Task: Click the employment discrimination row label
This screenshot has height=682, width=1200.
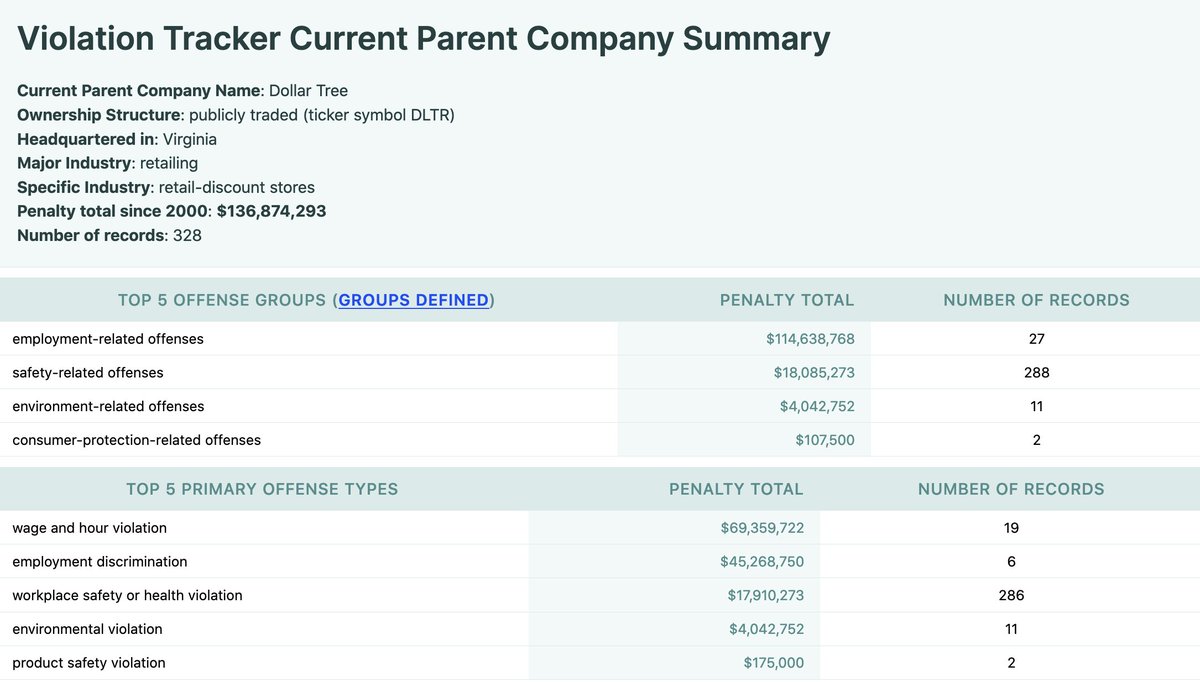Action: [100, 562]
